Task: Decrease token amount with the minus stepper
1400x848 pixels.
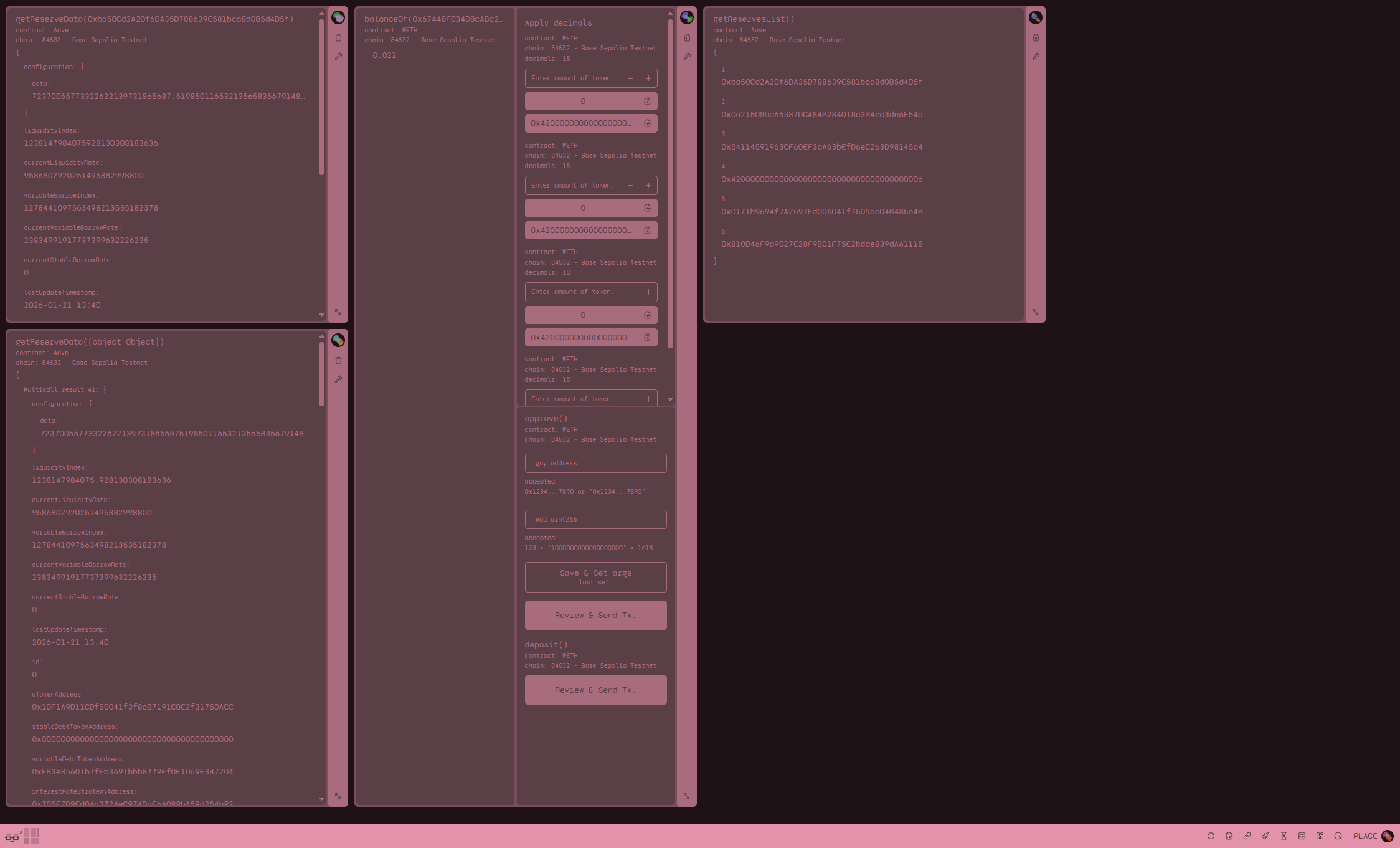Action: coord(631,78)
